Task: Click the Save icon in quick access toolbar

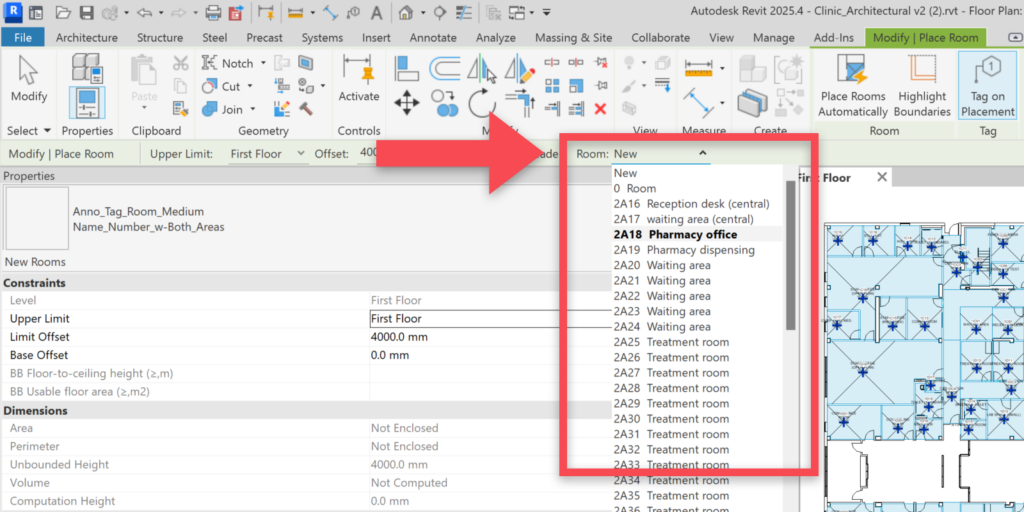Action: click(x=87, y=13)
